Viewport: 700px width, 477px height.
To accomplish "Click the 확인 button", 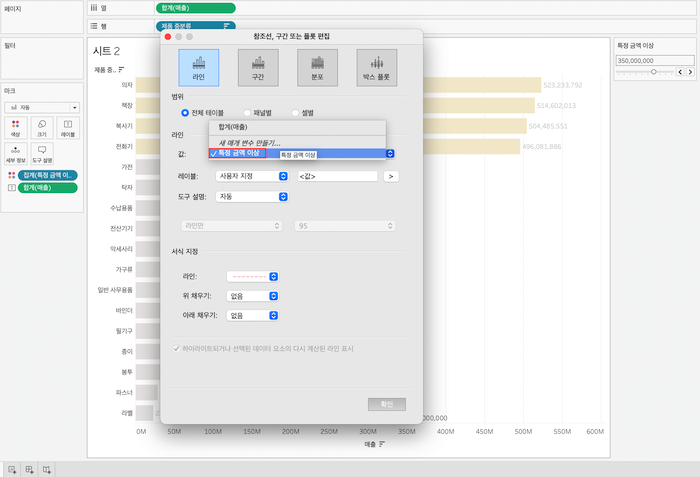I will click(387, 404).
